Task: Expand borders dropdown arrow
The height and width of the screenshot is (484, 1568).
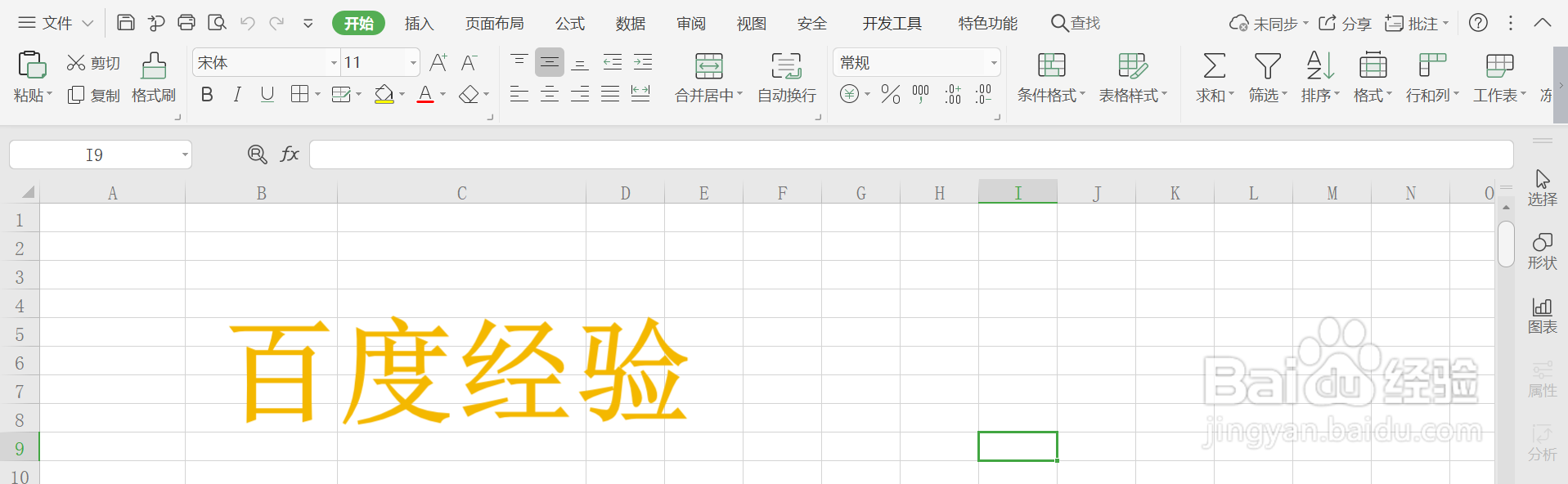Action: pyautogui.click(x=317, y=95)
